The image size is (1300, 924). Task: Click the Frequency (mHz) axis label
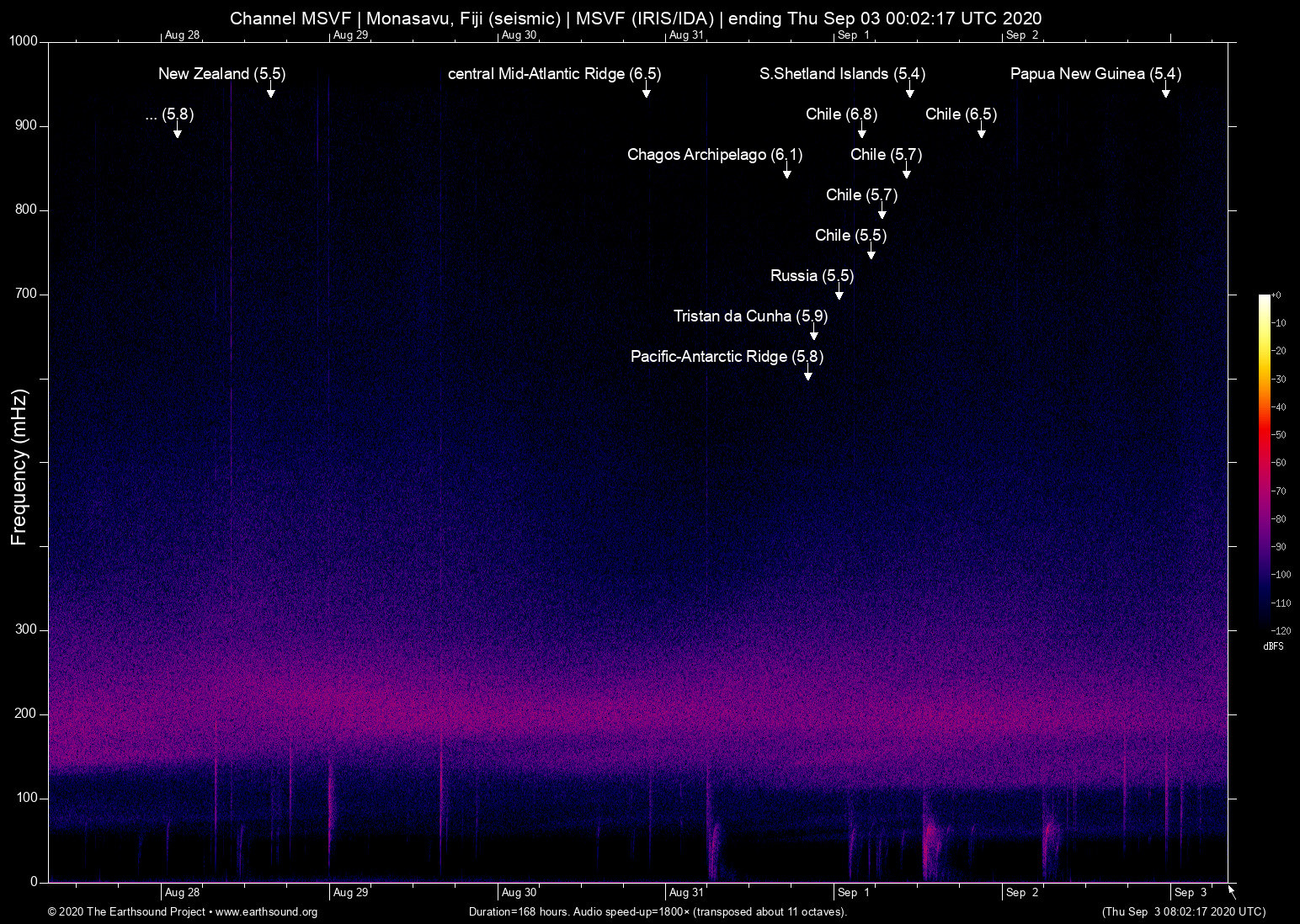coord(19,463)
